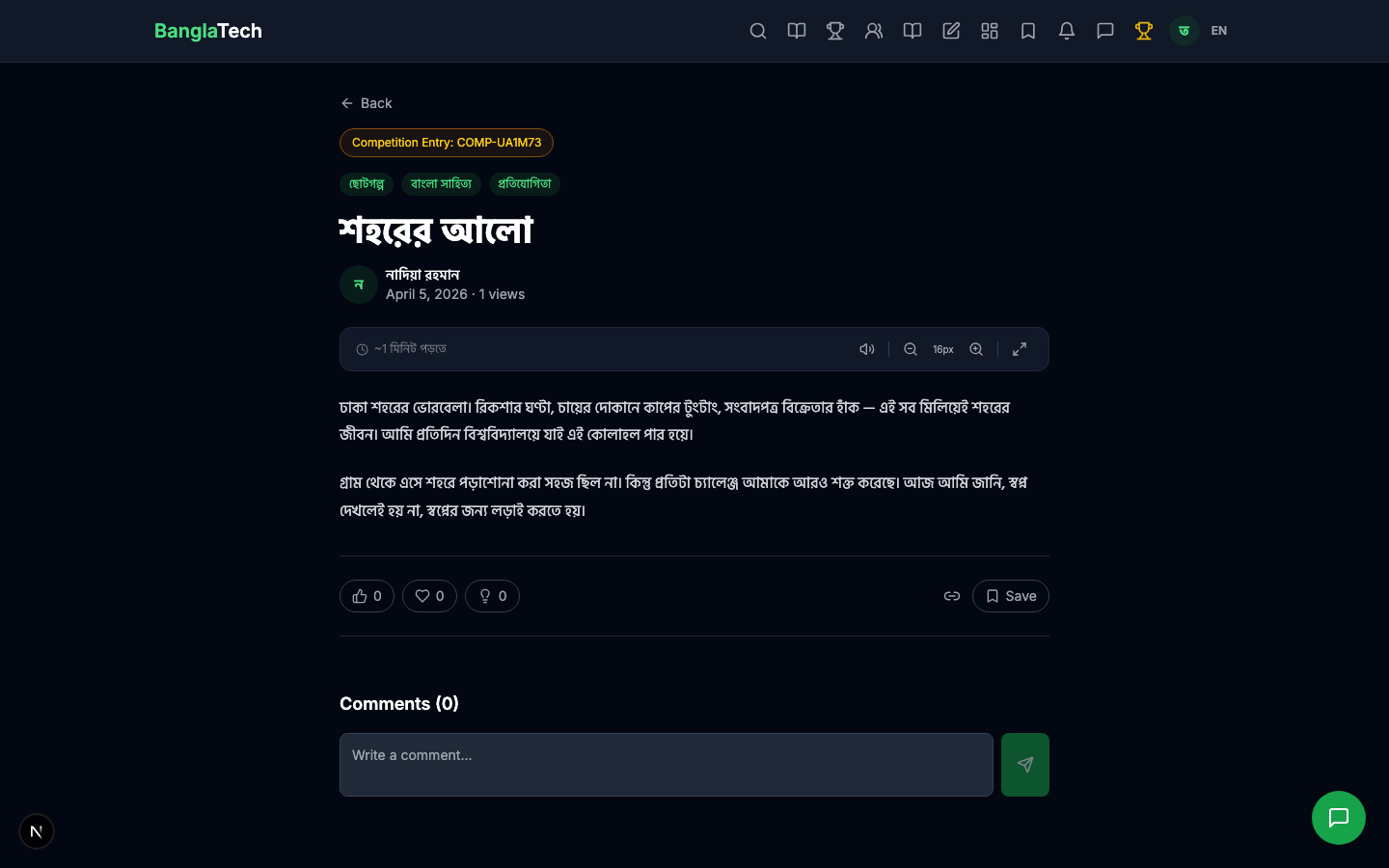Switch language using EN toggle

point(1219,31)
